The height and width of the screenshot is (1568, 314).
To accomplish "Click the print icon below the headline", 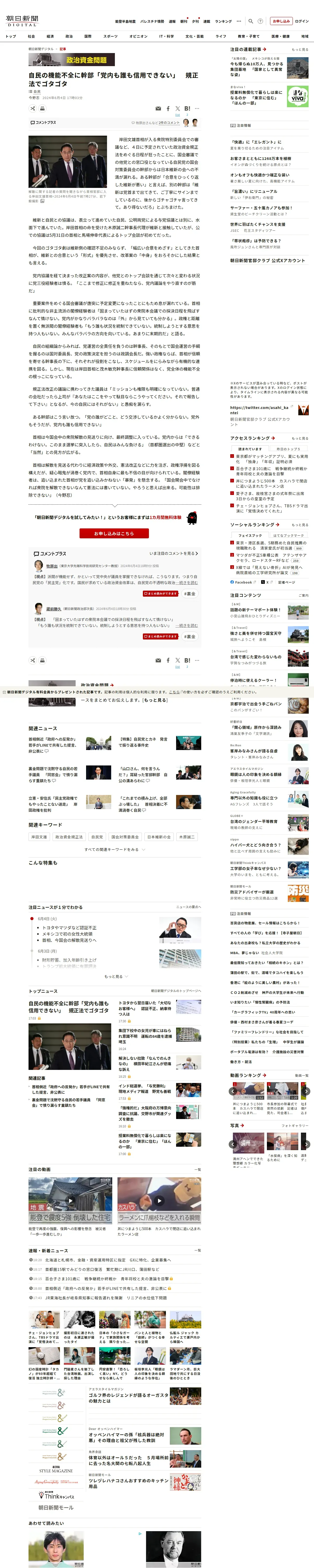I will pyautogui.click(x=42, y=108).
